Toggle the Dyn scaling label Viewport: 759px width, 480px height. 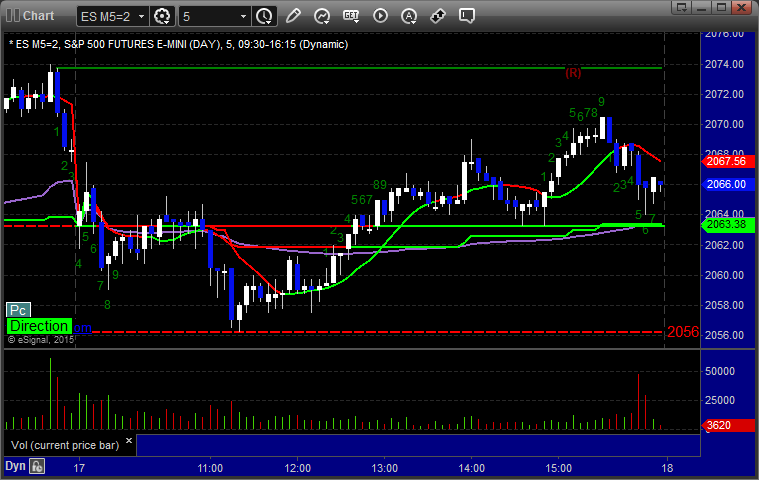click(x=15, y=466)
